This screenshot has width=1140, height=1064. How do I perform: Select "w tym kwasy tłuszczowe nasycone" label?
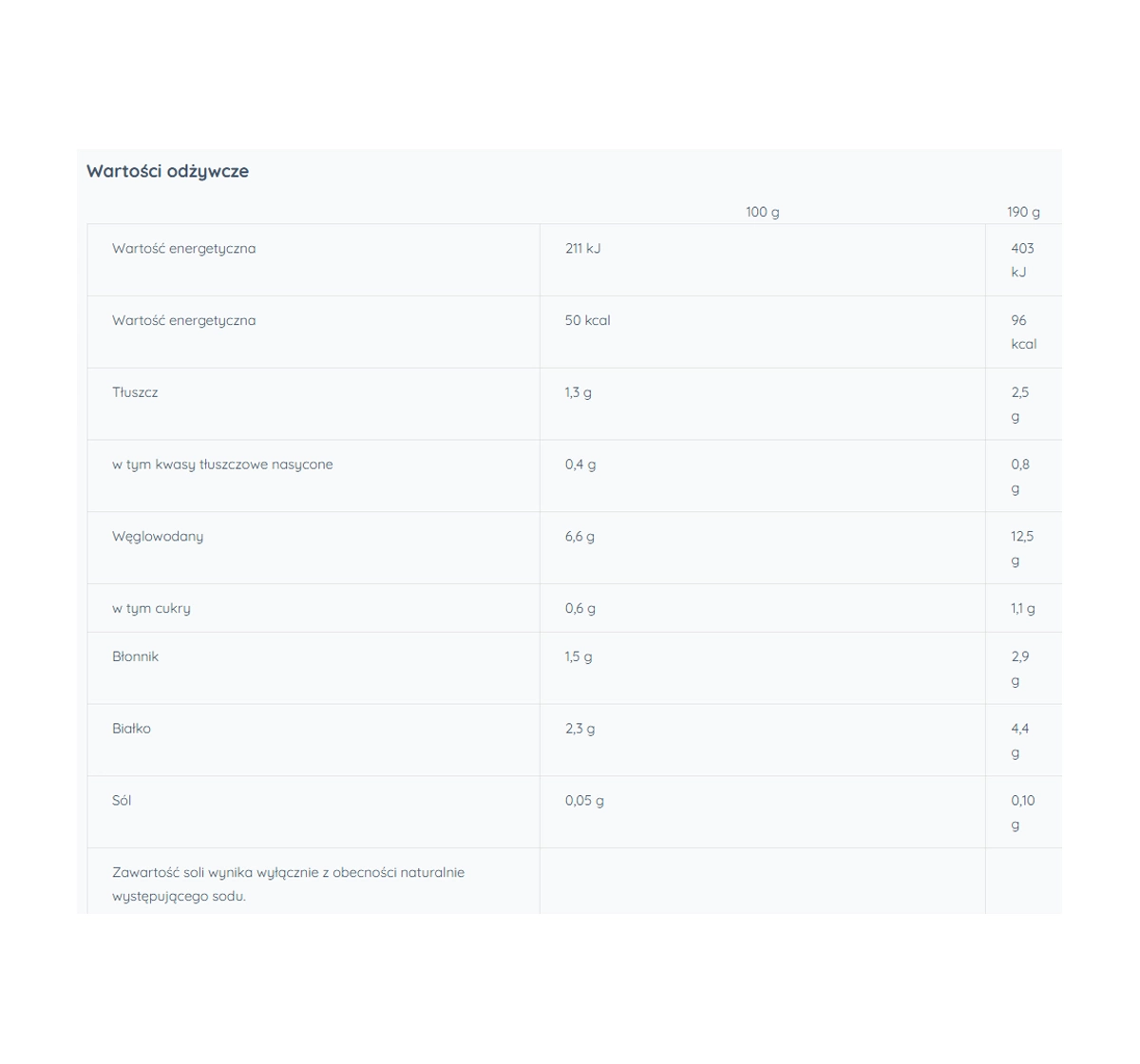click(222, 465)
